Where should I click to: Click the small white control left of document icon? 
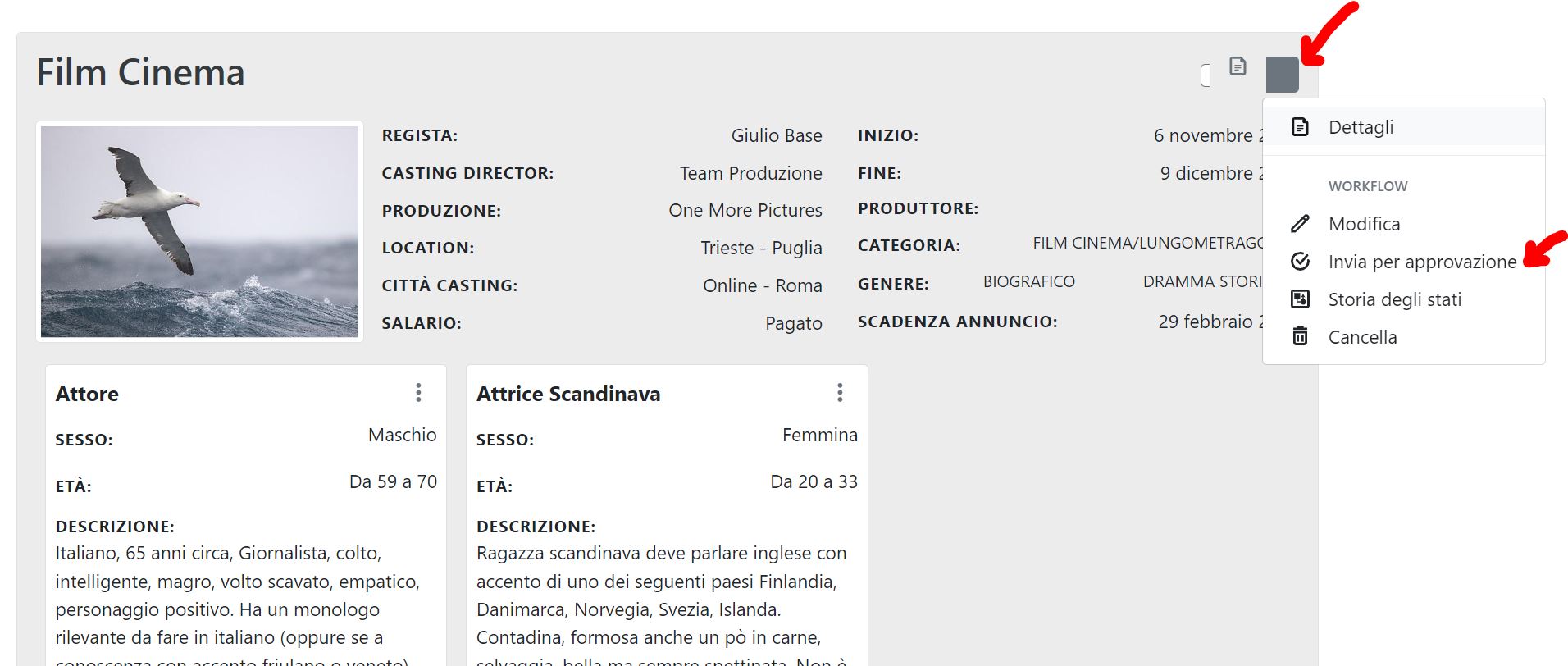point(1206,75)
